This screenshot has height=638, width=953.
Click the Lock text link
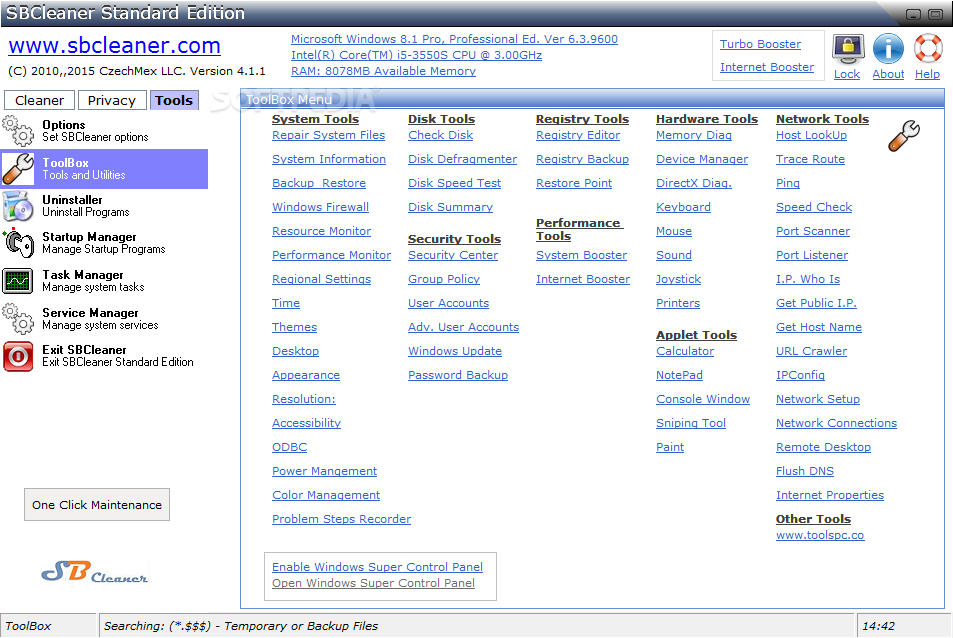click(x=847, y=74)
